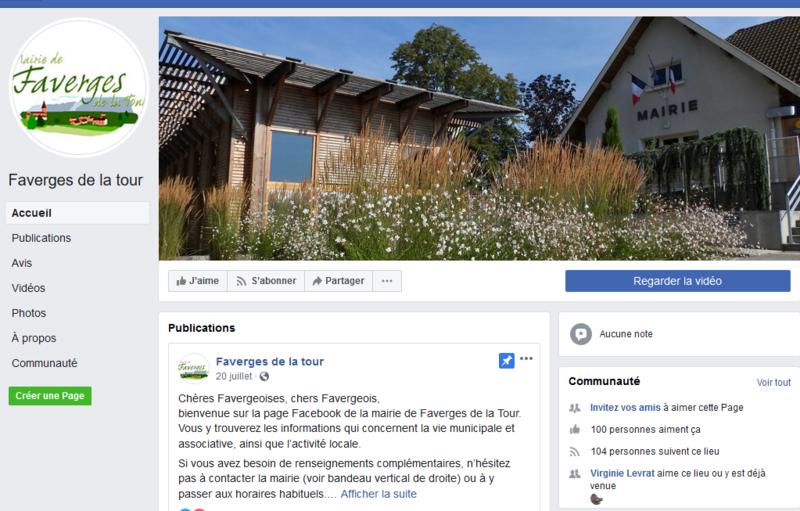
Task: Follow the Voir tout link in Communauté
Action: [773, 382]
